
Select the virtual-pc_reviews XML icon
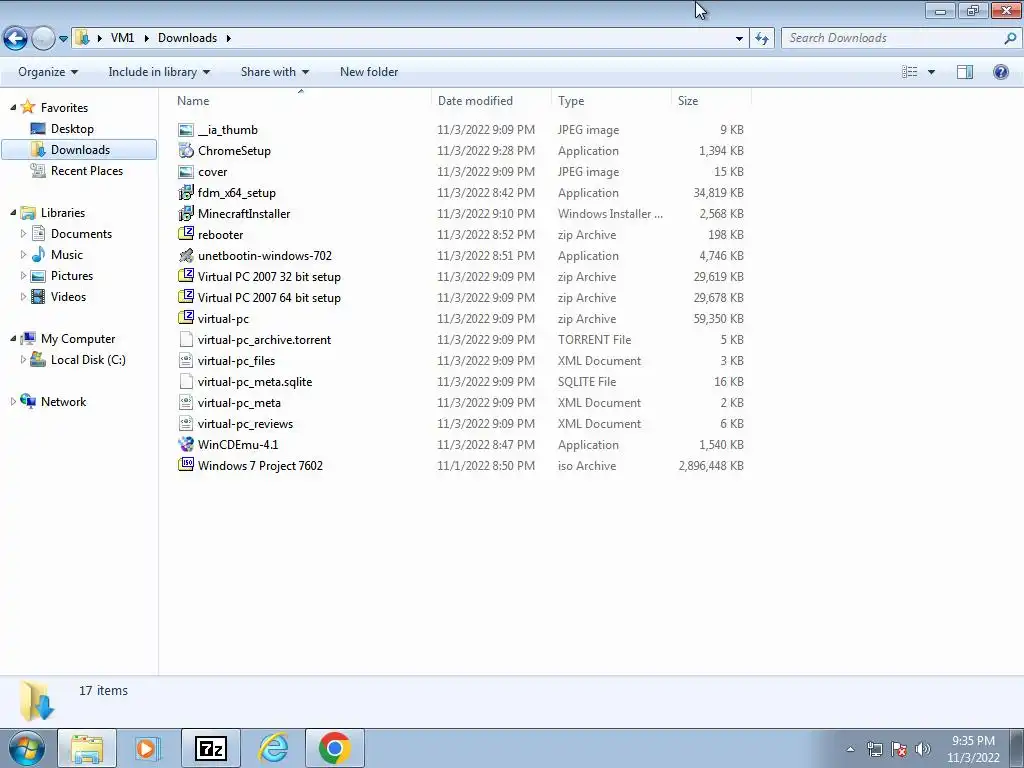[186, 423]
